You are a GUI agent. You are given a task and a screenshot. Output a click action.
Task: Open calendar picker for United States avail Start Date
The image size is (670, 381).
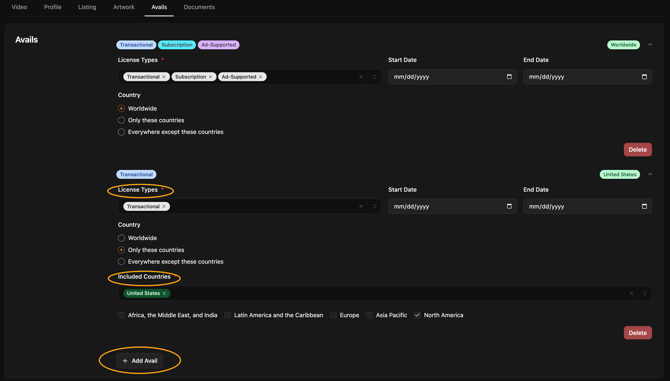[509, 206]
